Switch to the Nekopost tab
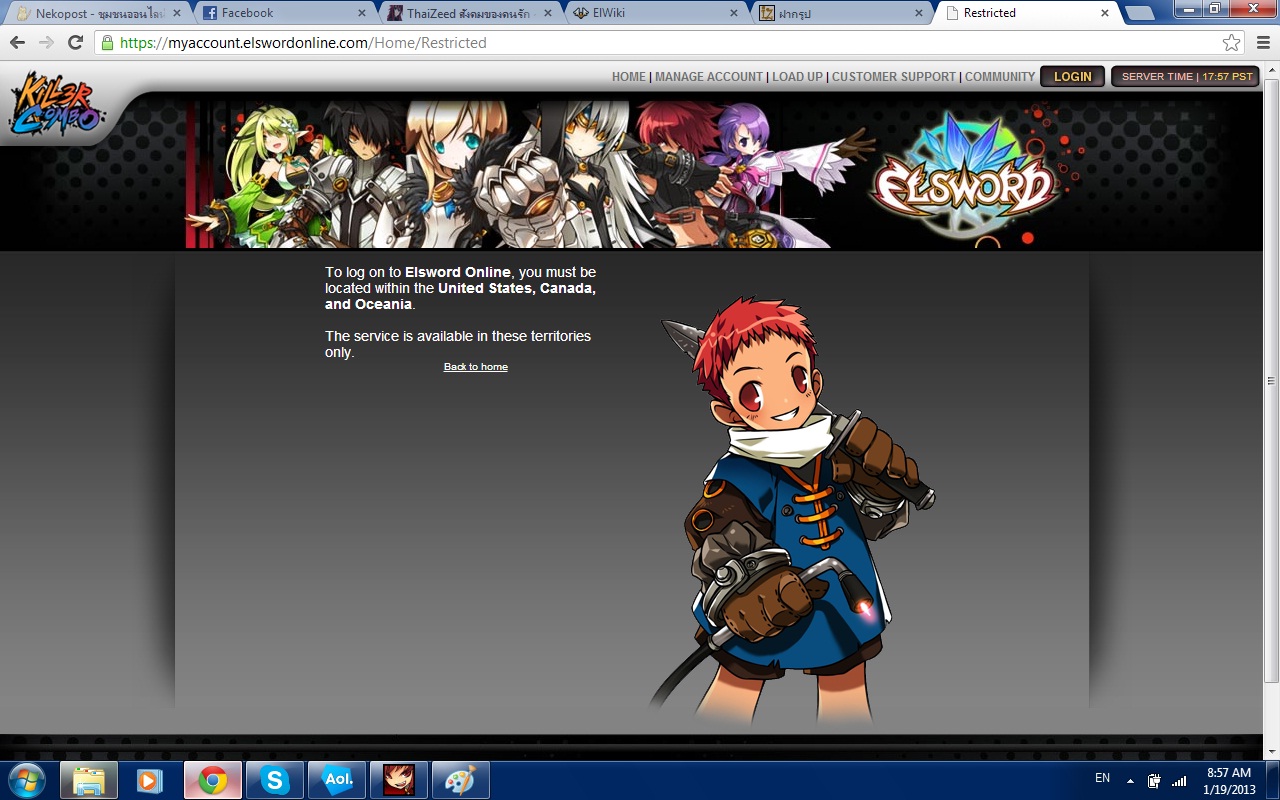Viewport: 1280px width, 800px height. [x=96, y=13]
